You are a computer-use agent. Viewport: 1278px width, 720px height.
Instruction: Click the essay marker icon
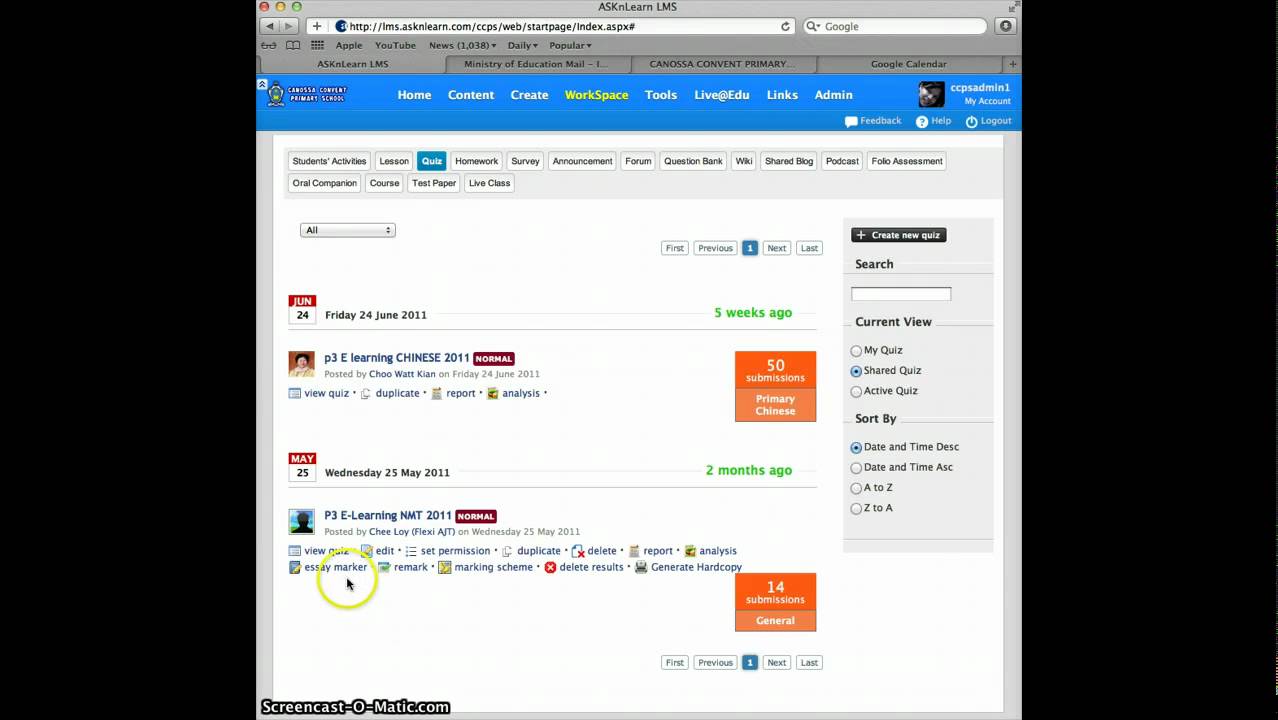(295, 567)
